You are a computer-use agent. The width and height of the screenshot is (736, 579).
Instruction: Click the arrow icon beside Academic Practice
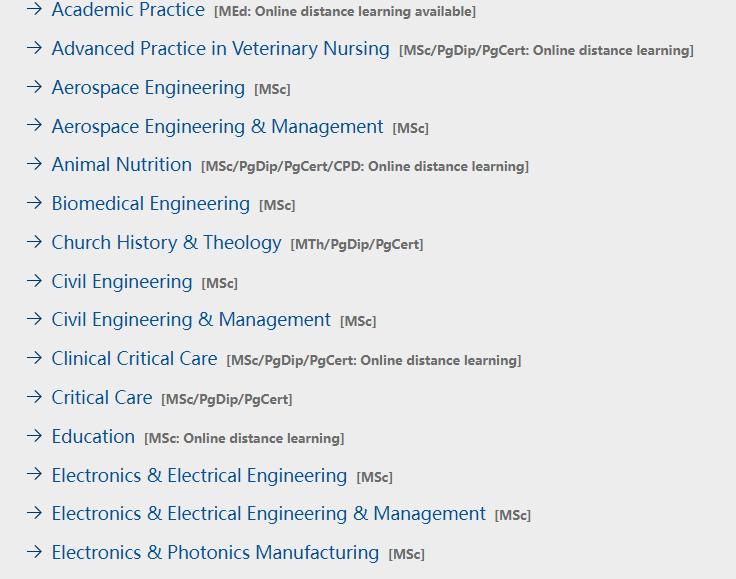click(x=34, y=9)
